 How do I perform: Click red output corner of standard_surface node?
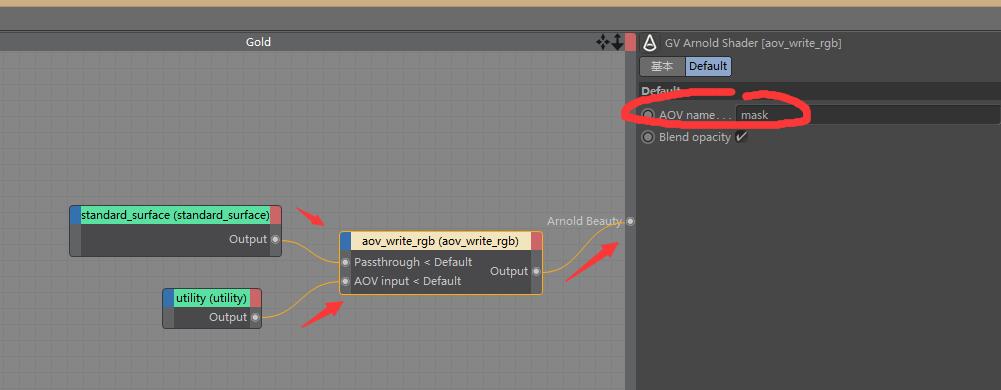tap(276, 215)
